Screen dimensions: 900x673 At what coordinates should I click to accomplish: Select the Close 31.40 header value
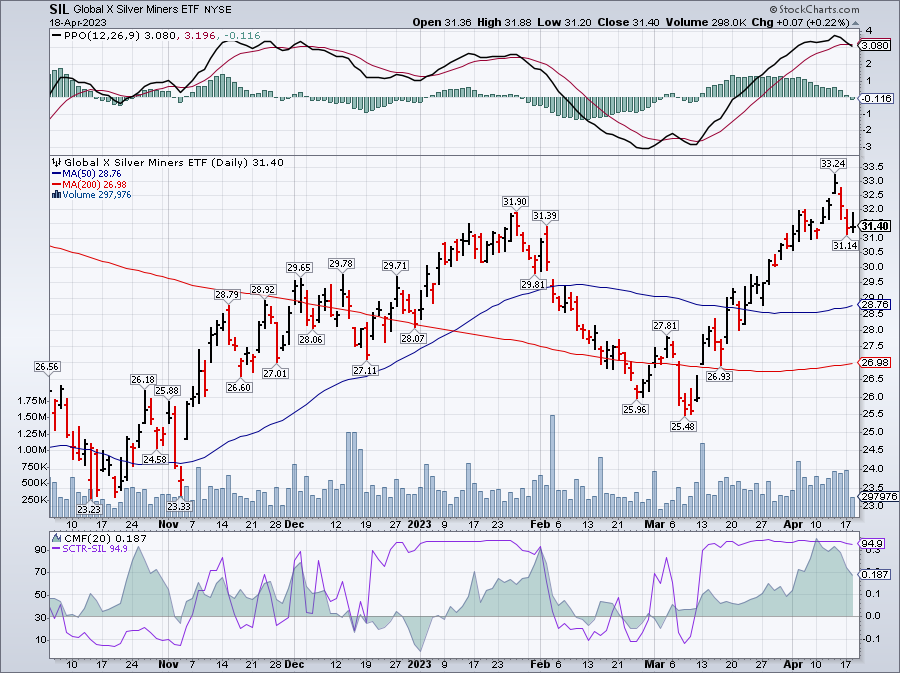tap(629, 22)
